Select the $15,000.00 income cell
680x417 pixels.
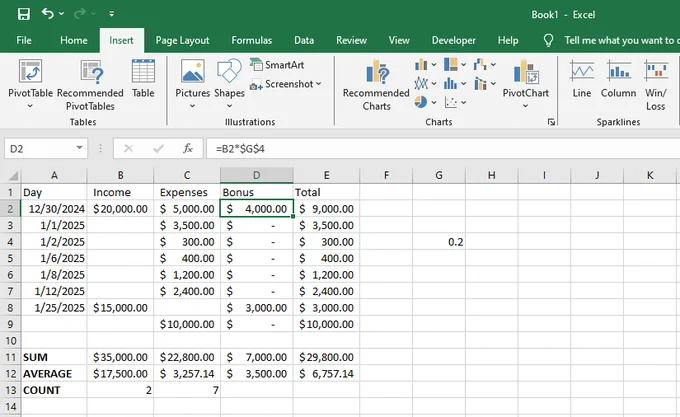121,307
